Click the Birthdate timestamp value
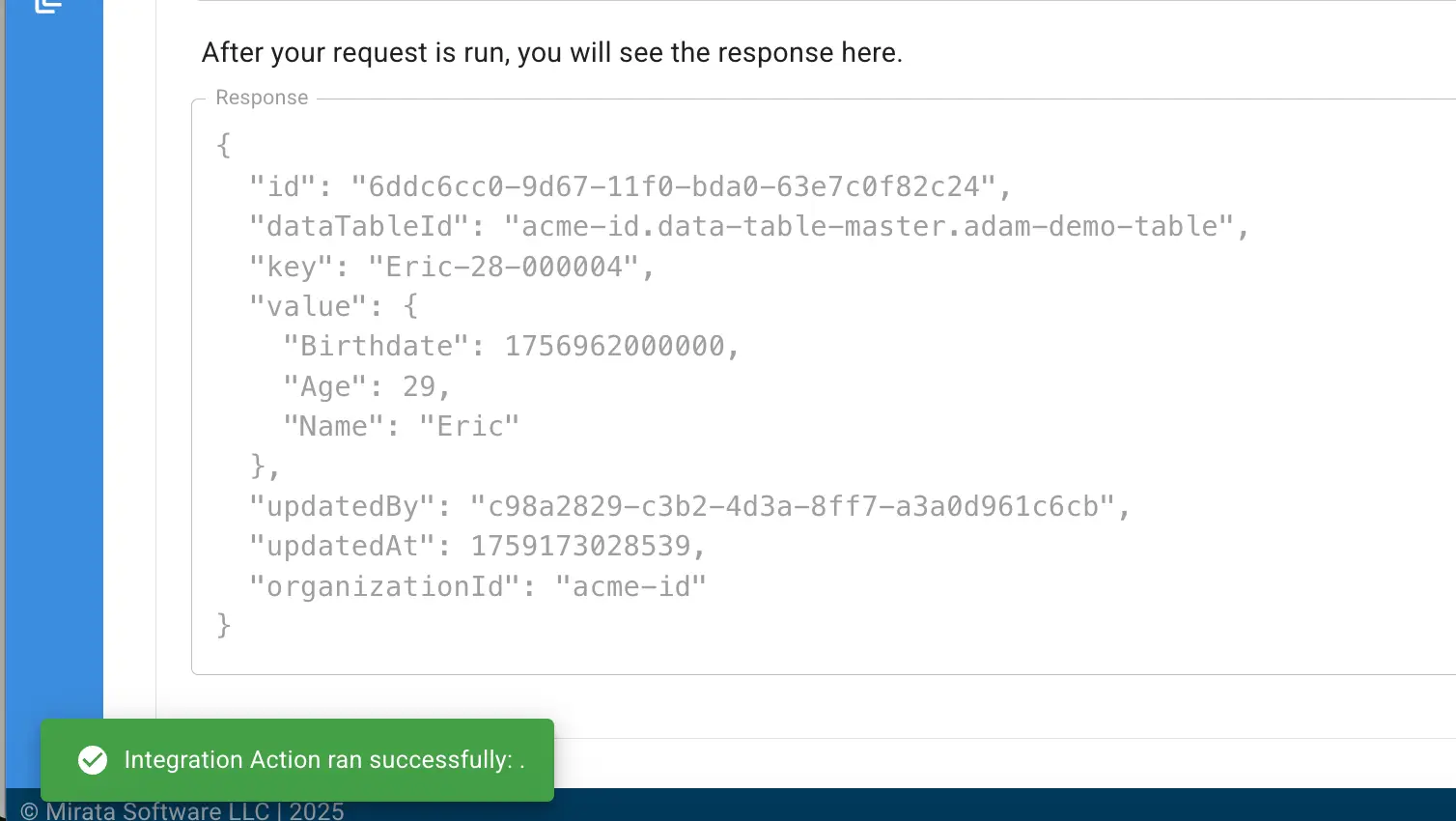Image resolution: width=1456 pixels, height=821 pixels. [x=618, y=345]
